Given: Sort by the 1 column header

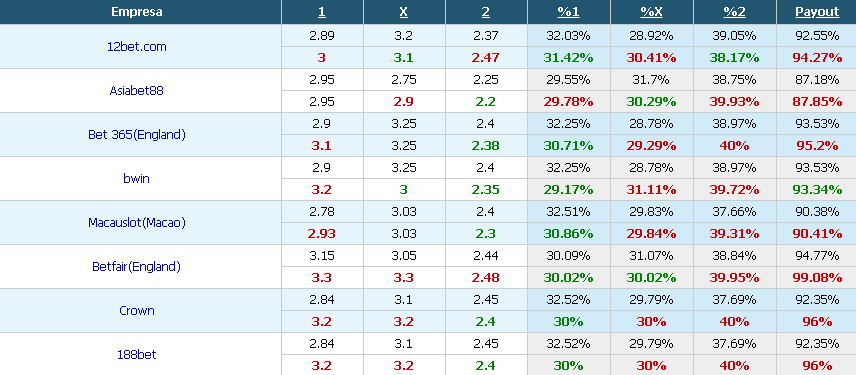Looking at the screenshot, I should pos(322,12).
